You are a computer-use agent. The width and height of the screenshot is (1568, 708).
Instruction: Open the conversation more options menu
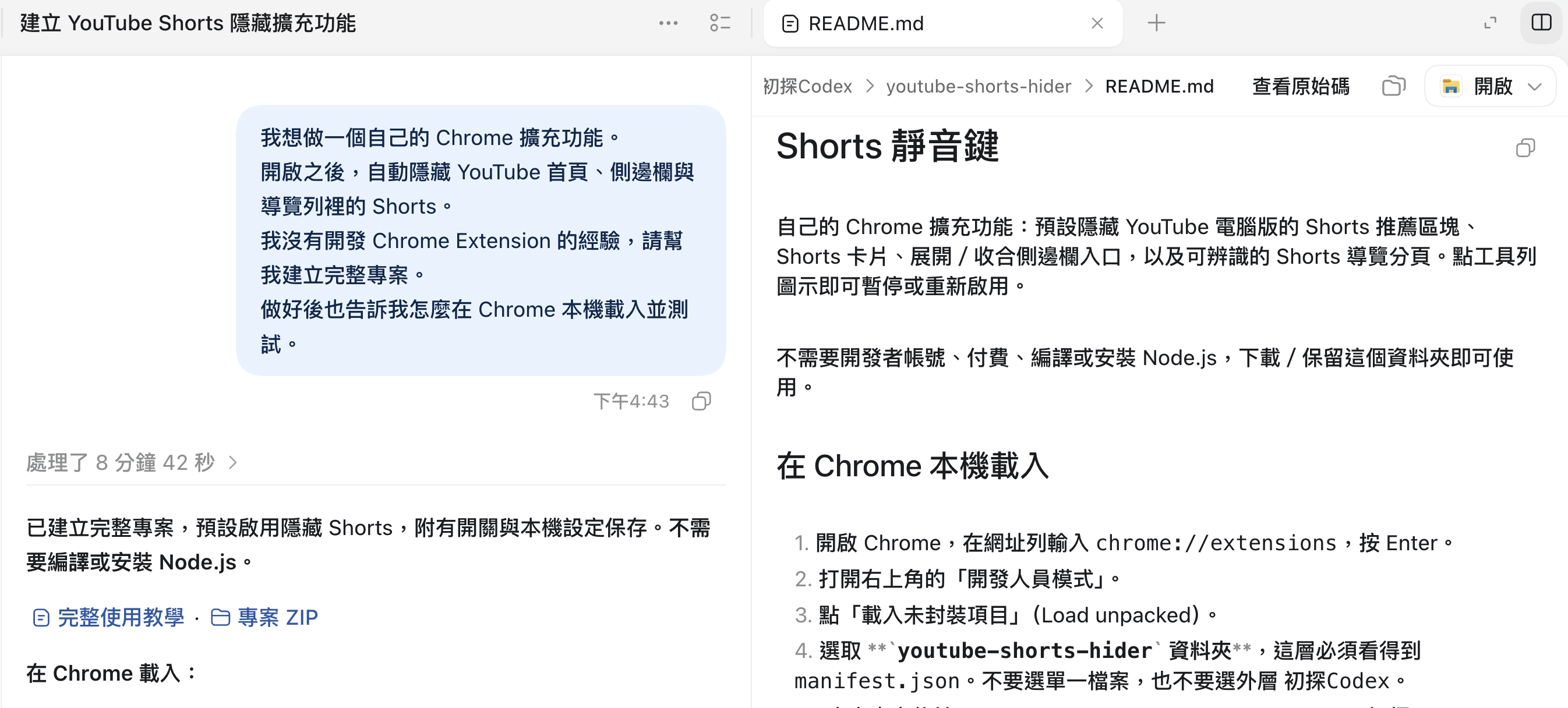click(x=668, y=23)
